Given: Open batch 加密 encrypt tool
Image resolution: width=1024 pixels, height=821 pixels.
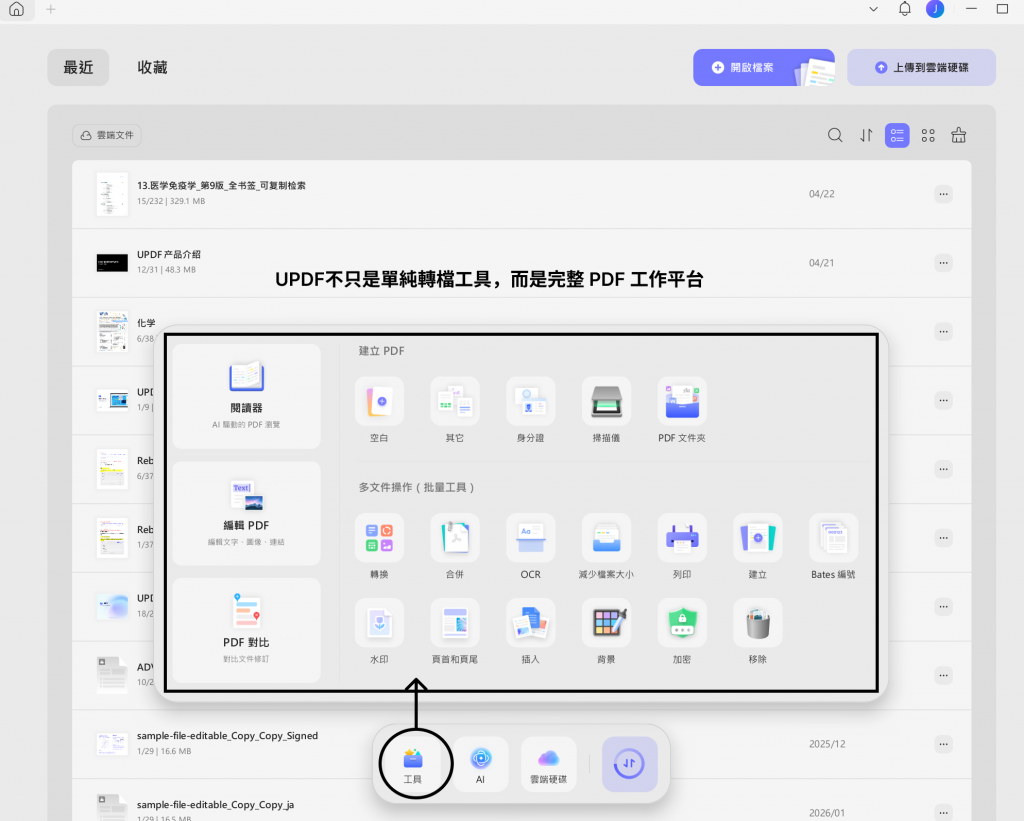Looking at the screenshot, I should 682,622.
